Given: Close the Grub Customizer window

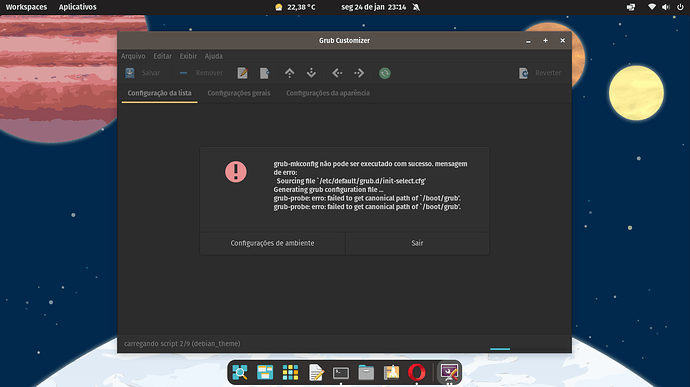Looking at the screenshot, I should [x=562, y=41].
